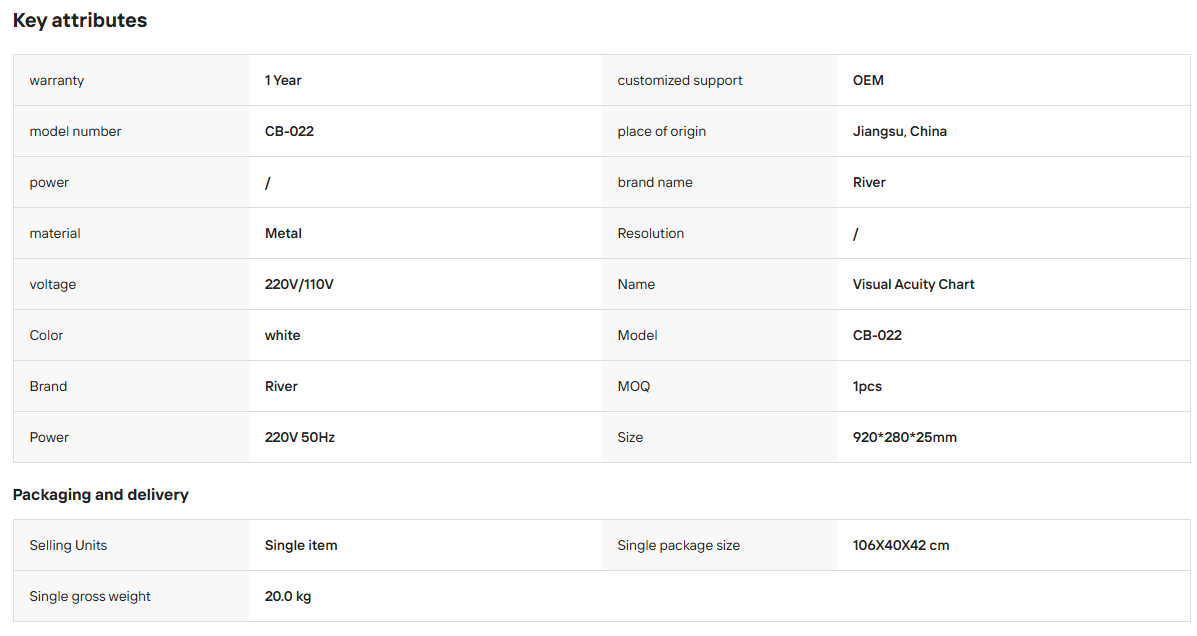The height and width of the screenshot is (636, 1197).
Task: Click the brand name value River
Action: coord(869,182)
